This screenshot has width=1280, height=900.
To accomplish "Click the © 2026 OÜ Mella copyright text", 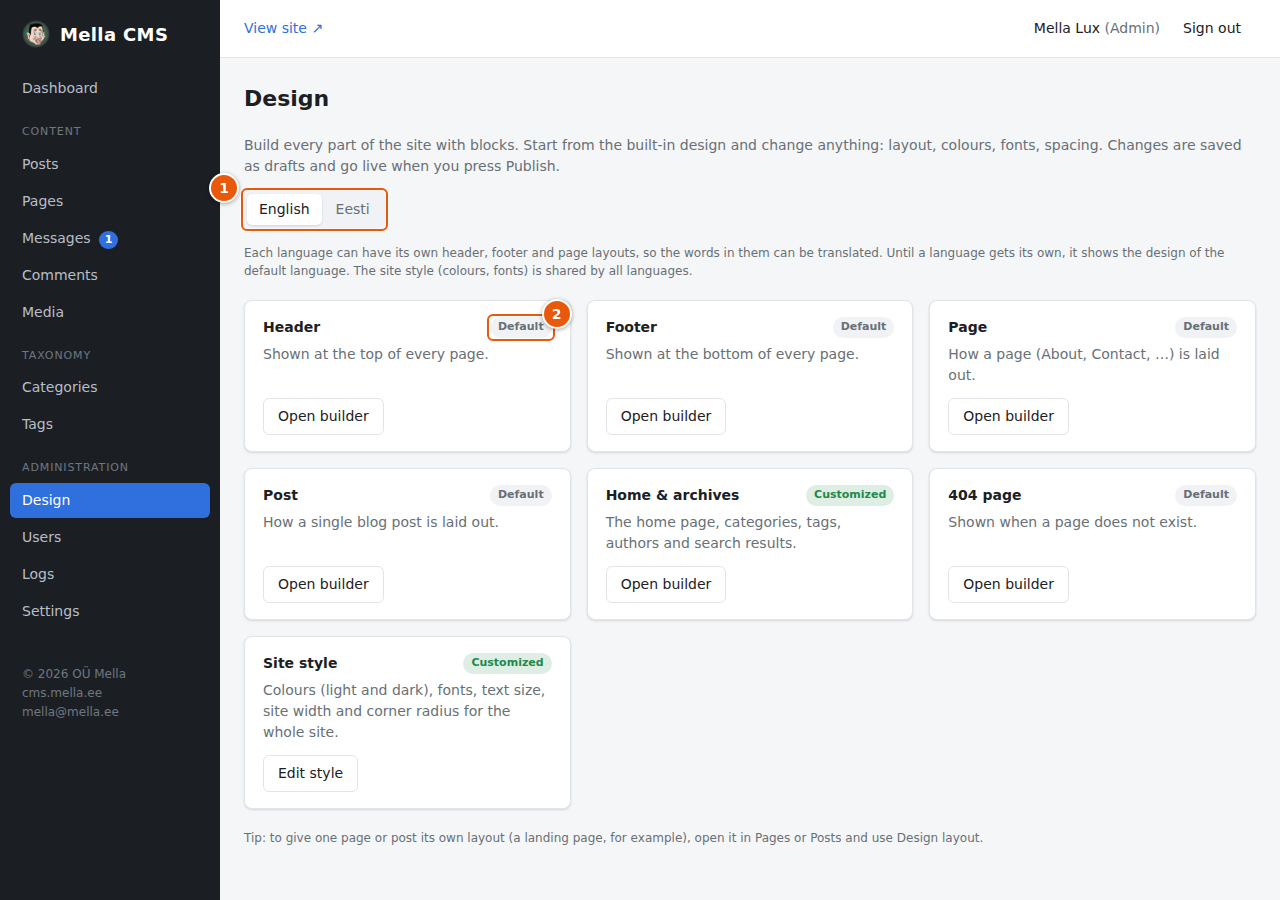I will coord(74,674).
